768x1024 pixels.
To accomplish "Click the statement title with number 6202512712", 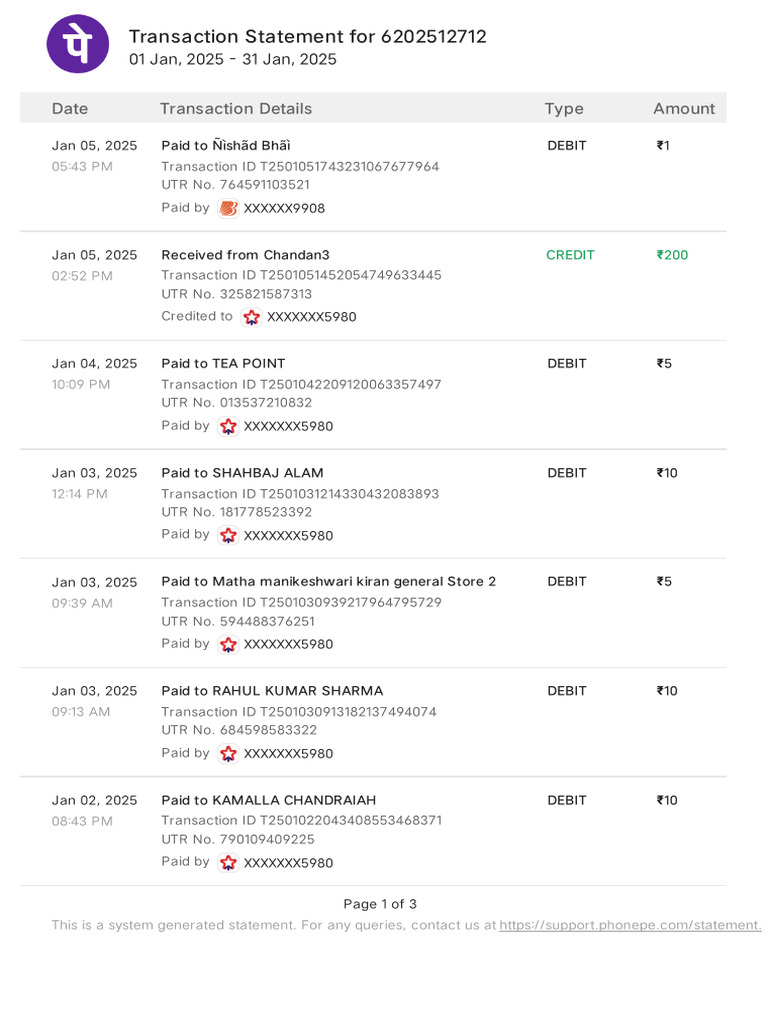I will pos(308,37).
